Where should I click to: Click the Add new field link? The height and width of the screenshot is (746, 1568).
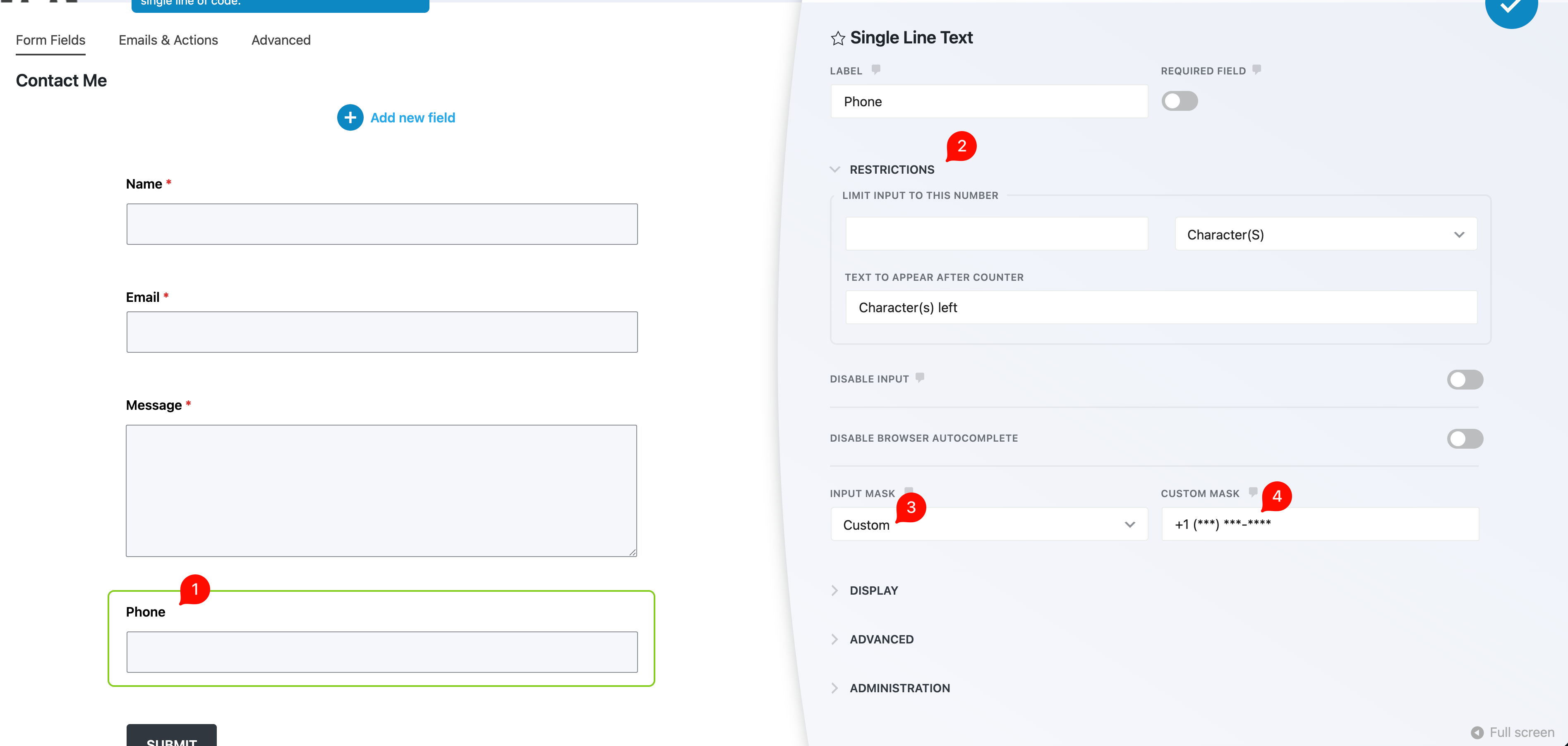[413, 117]
